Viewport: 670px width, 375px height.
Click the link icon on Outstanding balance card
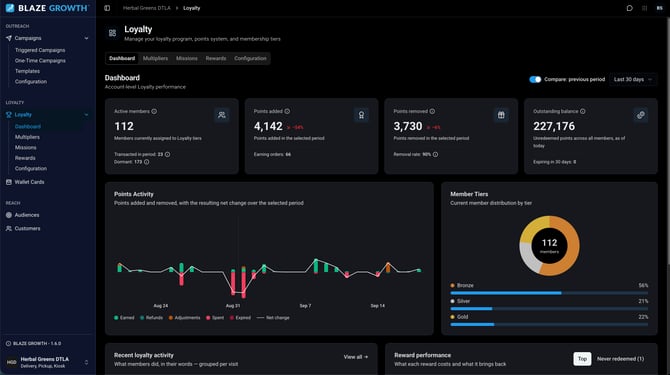point(641,115)
